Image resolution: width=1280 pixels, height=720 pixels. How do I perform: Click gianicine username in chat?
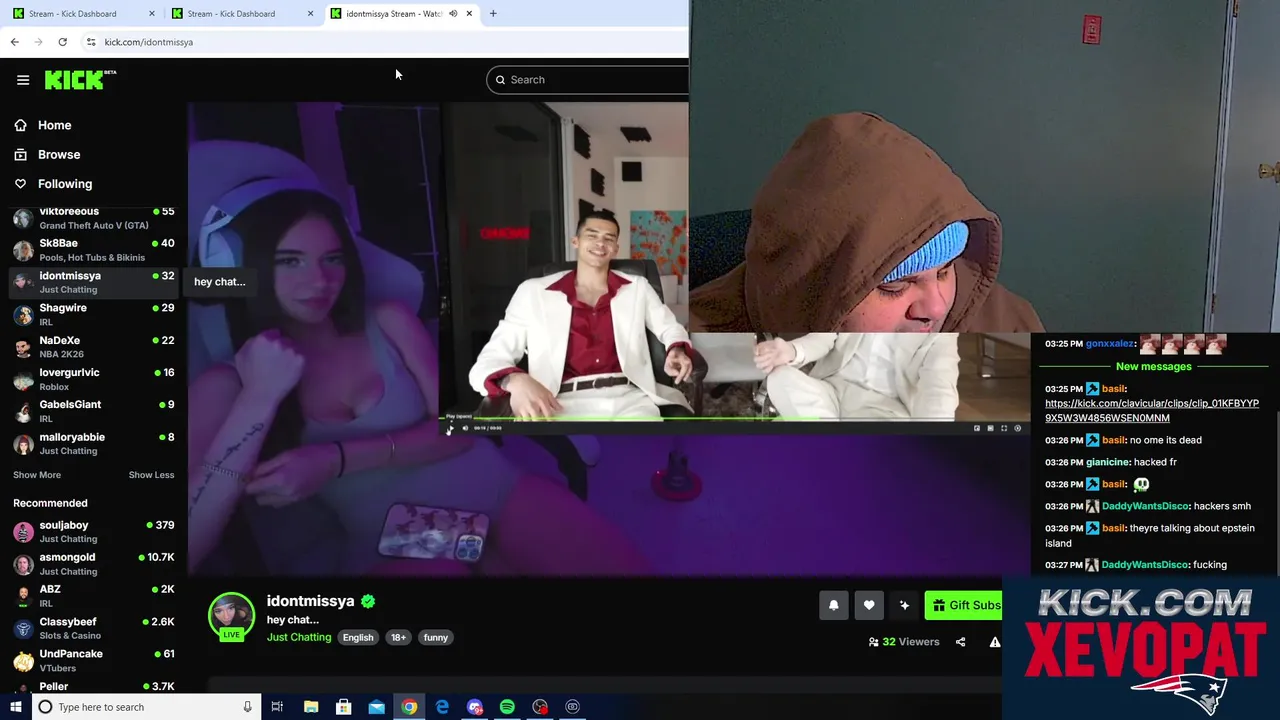coord(1107,462)
